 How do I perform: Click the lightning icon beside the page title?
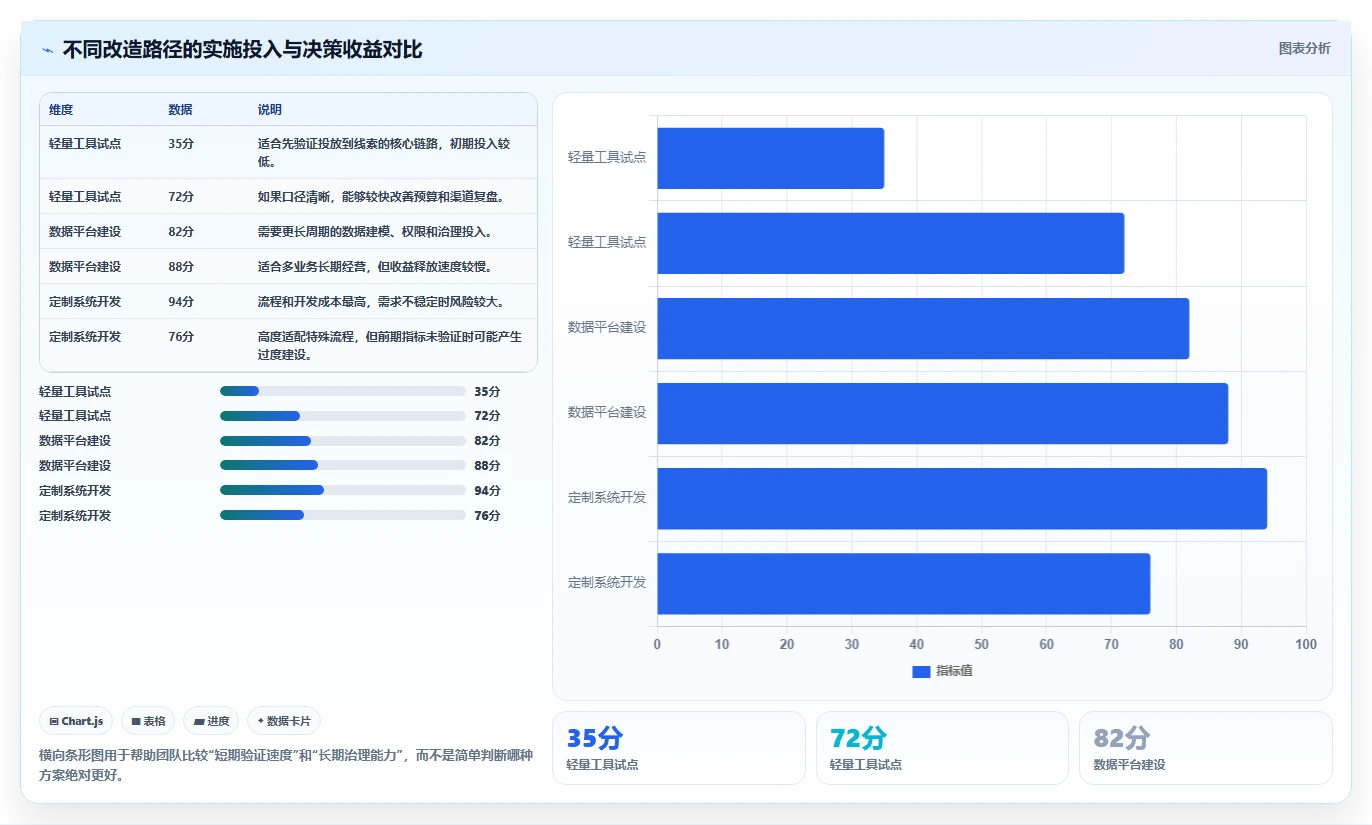(47, 50)
